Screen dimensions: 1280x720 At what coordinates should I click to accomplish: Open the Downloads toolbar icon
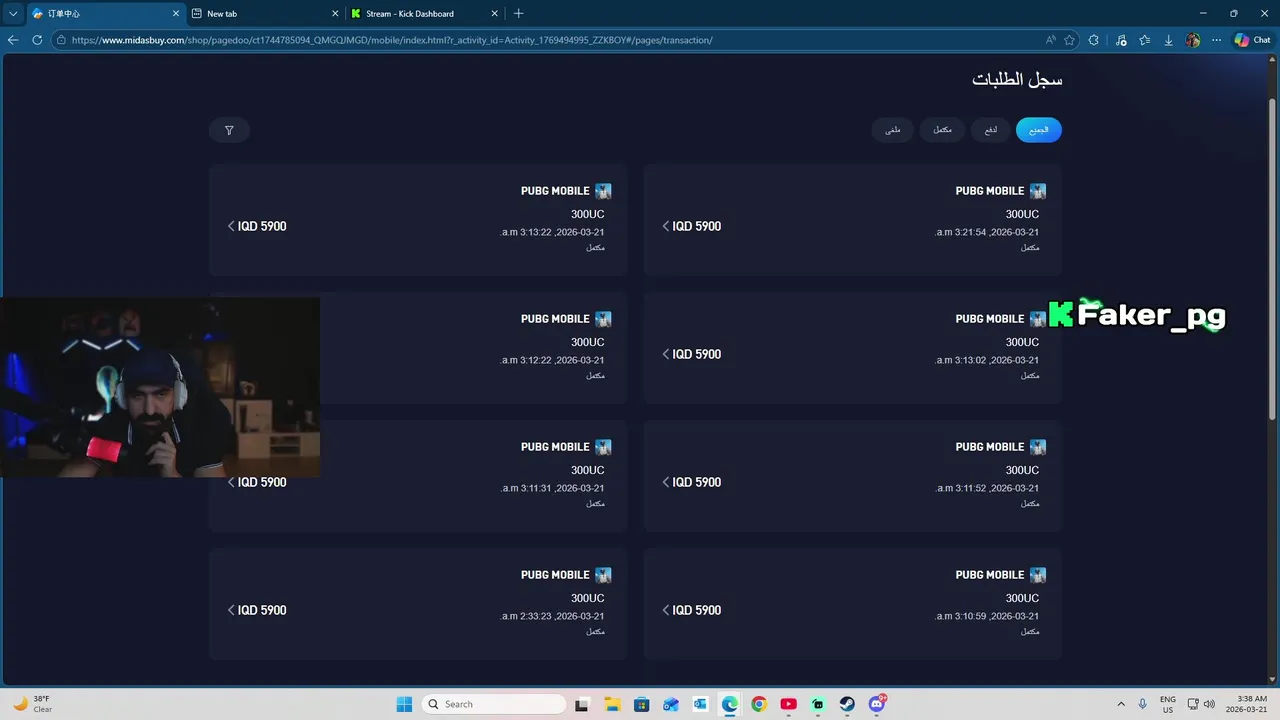pyautogui.click(x=1169, y=40)
